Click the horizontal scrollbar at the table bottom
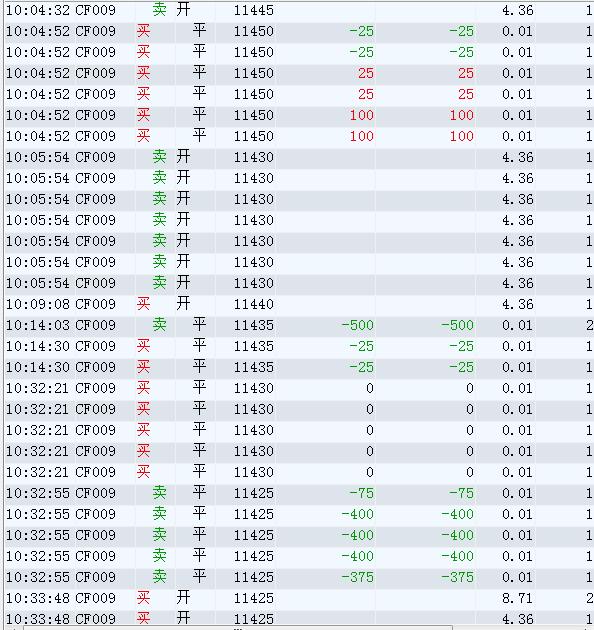 click(x=238, y=628)
